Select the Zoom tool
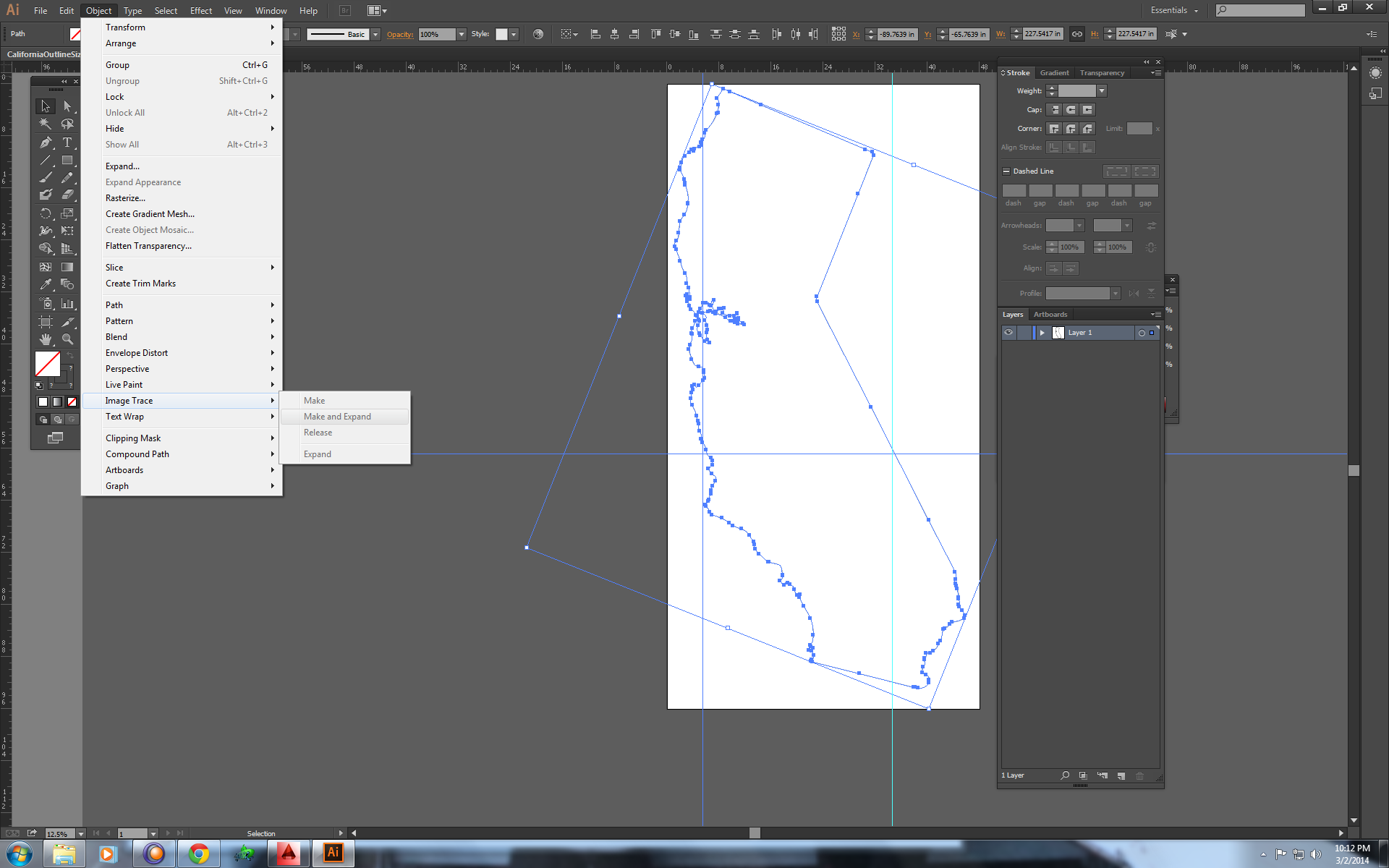The width and height of the screenshot is (1389, 868). [67, 339]
